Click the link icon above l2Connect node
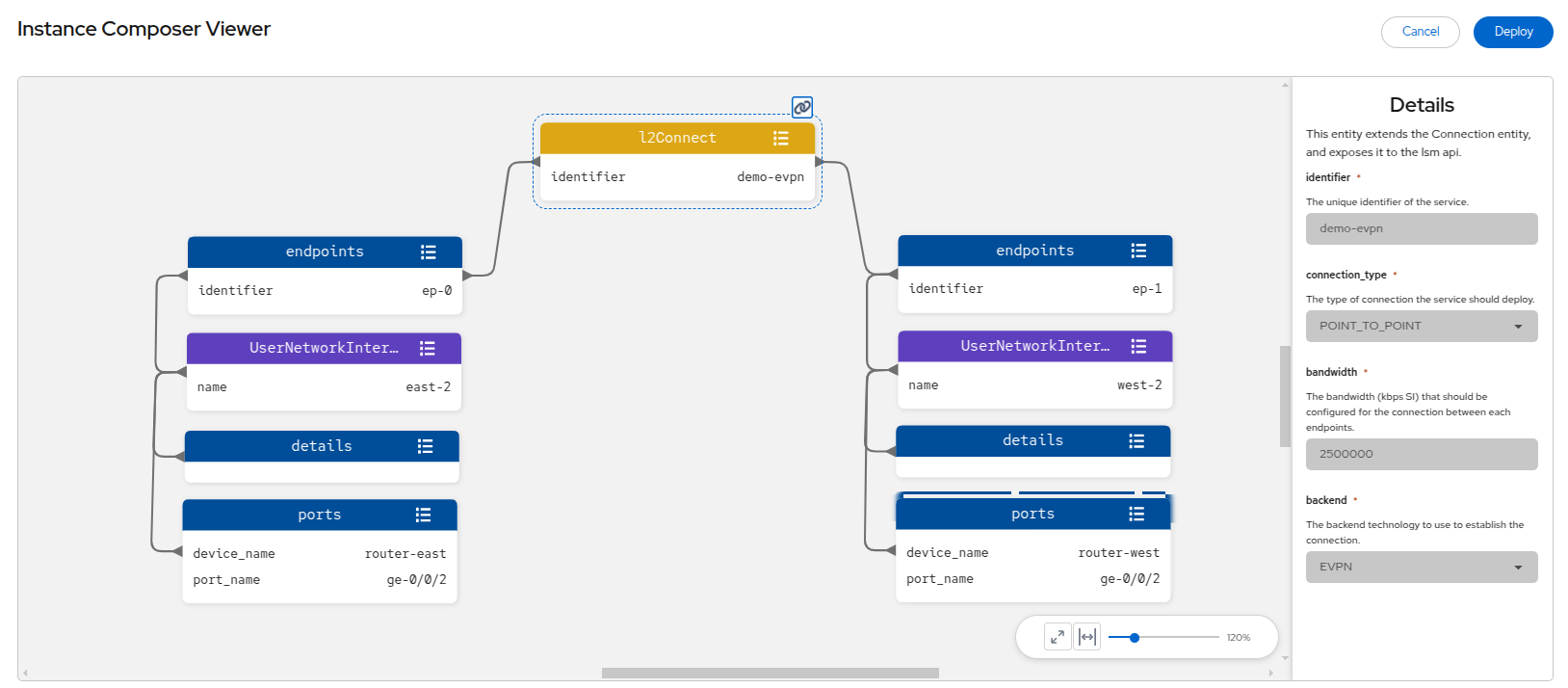The height and width of the screenshot is (688, 1568). tap(802, 107)
